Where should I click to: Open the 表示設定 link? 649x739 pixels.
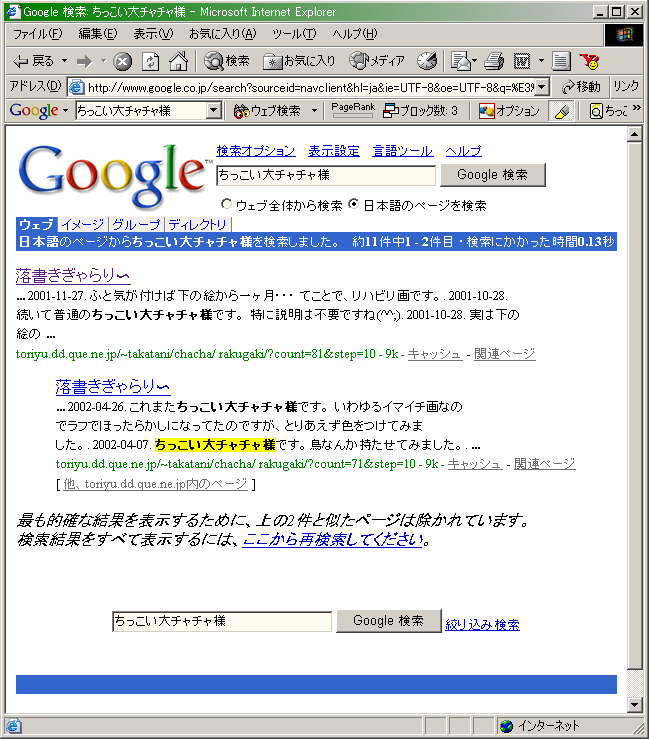point(334,151)
